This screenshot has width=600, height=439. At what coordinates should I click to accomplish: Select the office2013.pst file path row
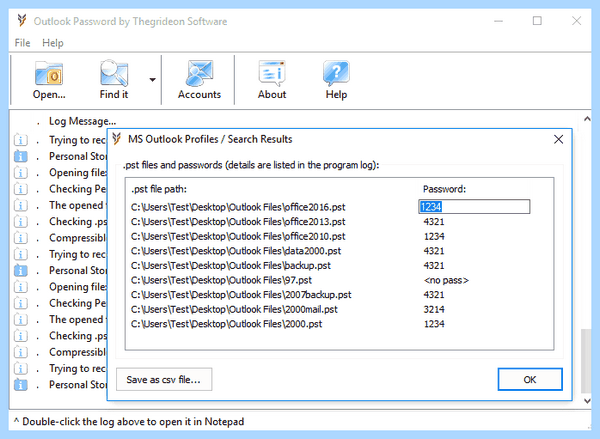pyautogui.click(x=238, y=222)
